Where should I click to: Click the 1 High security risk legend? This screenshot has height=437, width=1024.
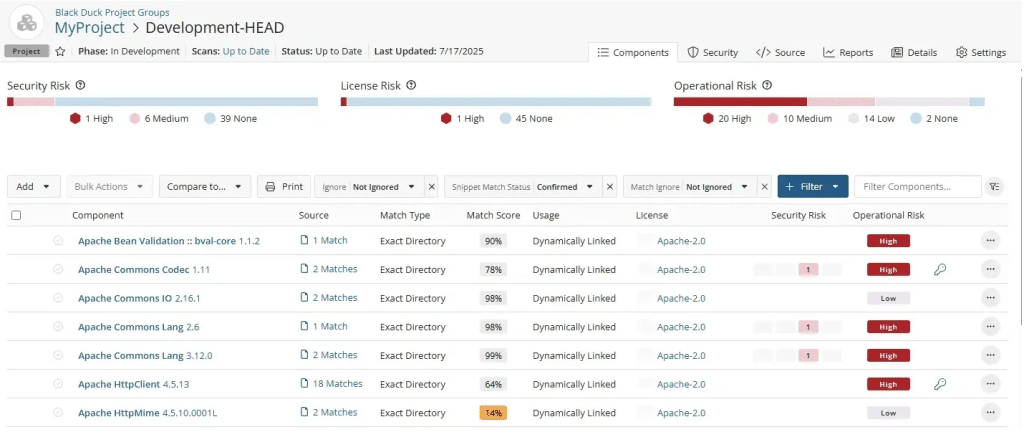point(91,118)
